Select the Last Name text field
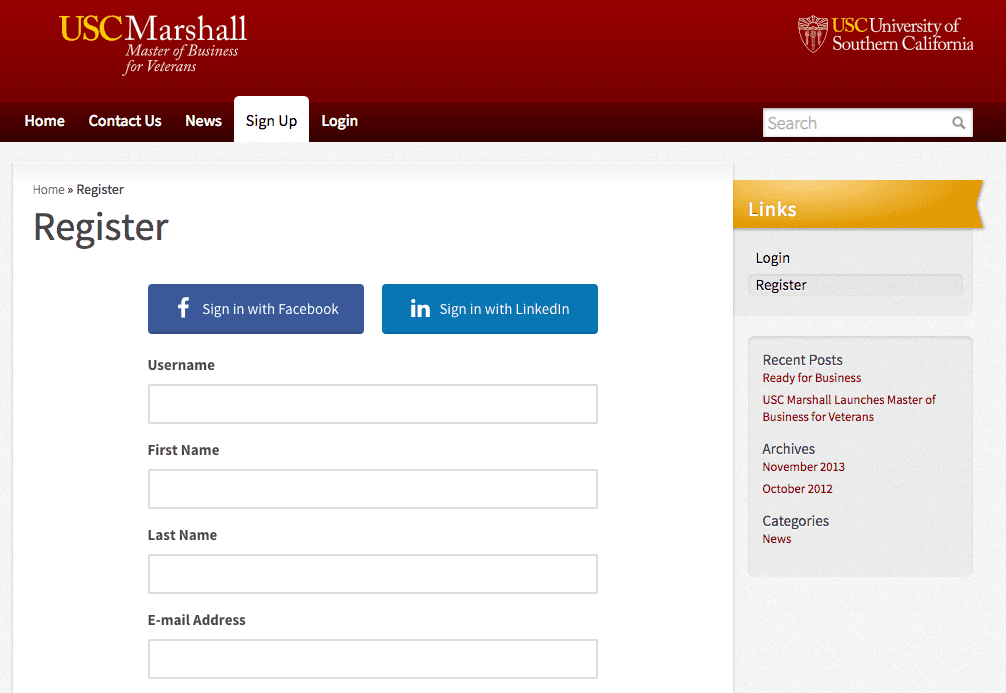This screenshot has height=693, width=1006. click(372, 574)
